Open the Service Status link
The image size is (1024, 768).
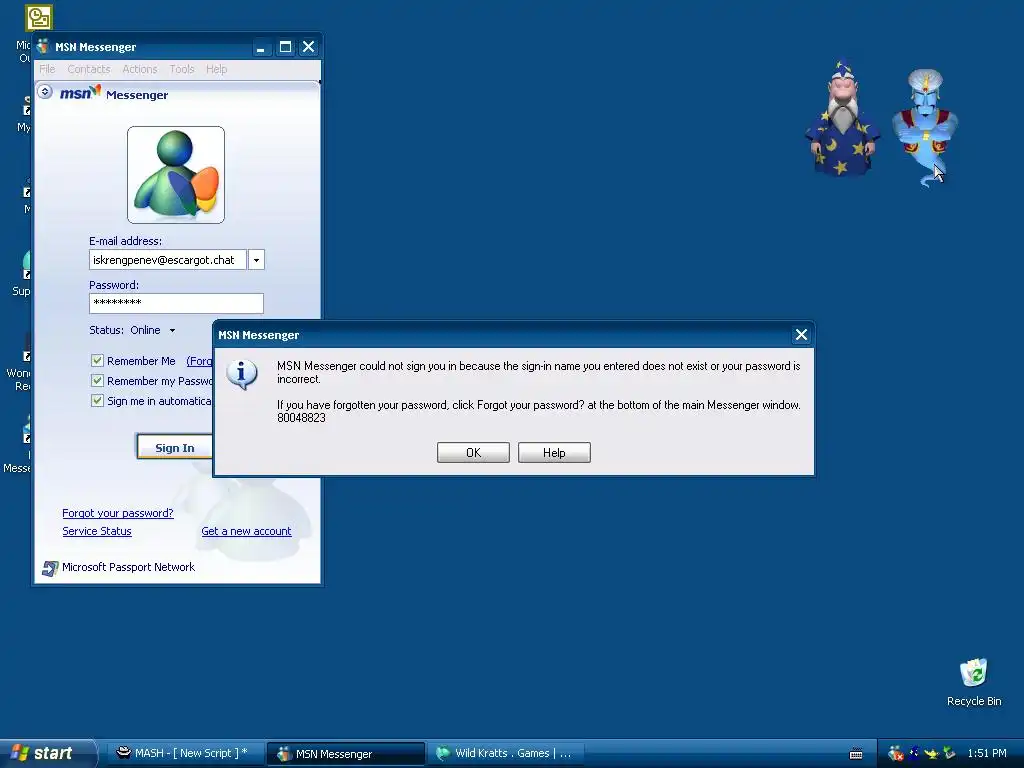click(x=97, y=532)
